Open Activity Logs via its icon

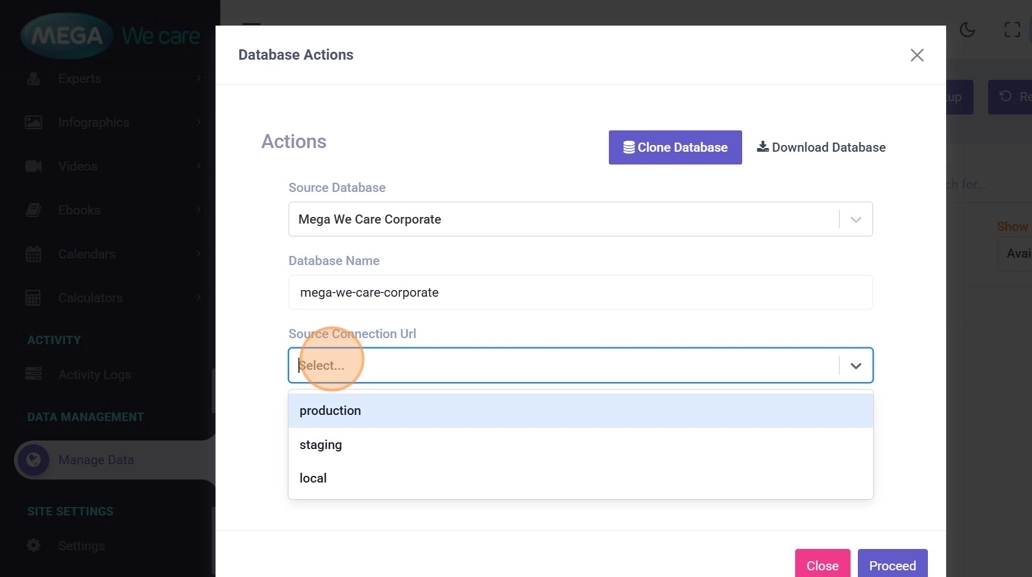pos(34,374)
